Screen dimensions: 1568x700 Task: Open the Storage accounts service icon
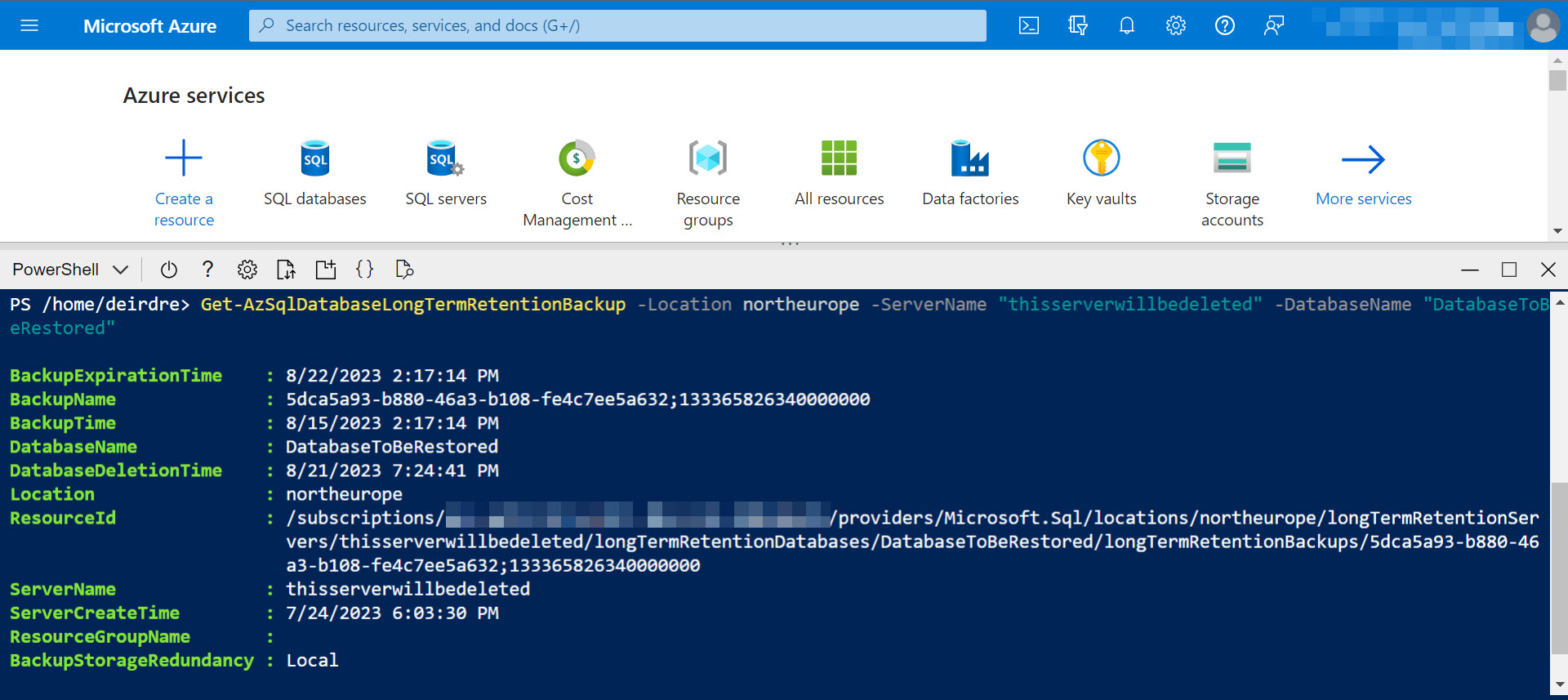click(1232, 158)
